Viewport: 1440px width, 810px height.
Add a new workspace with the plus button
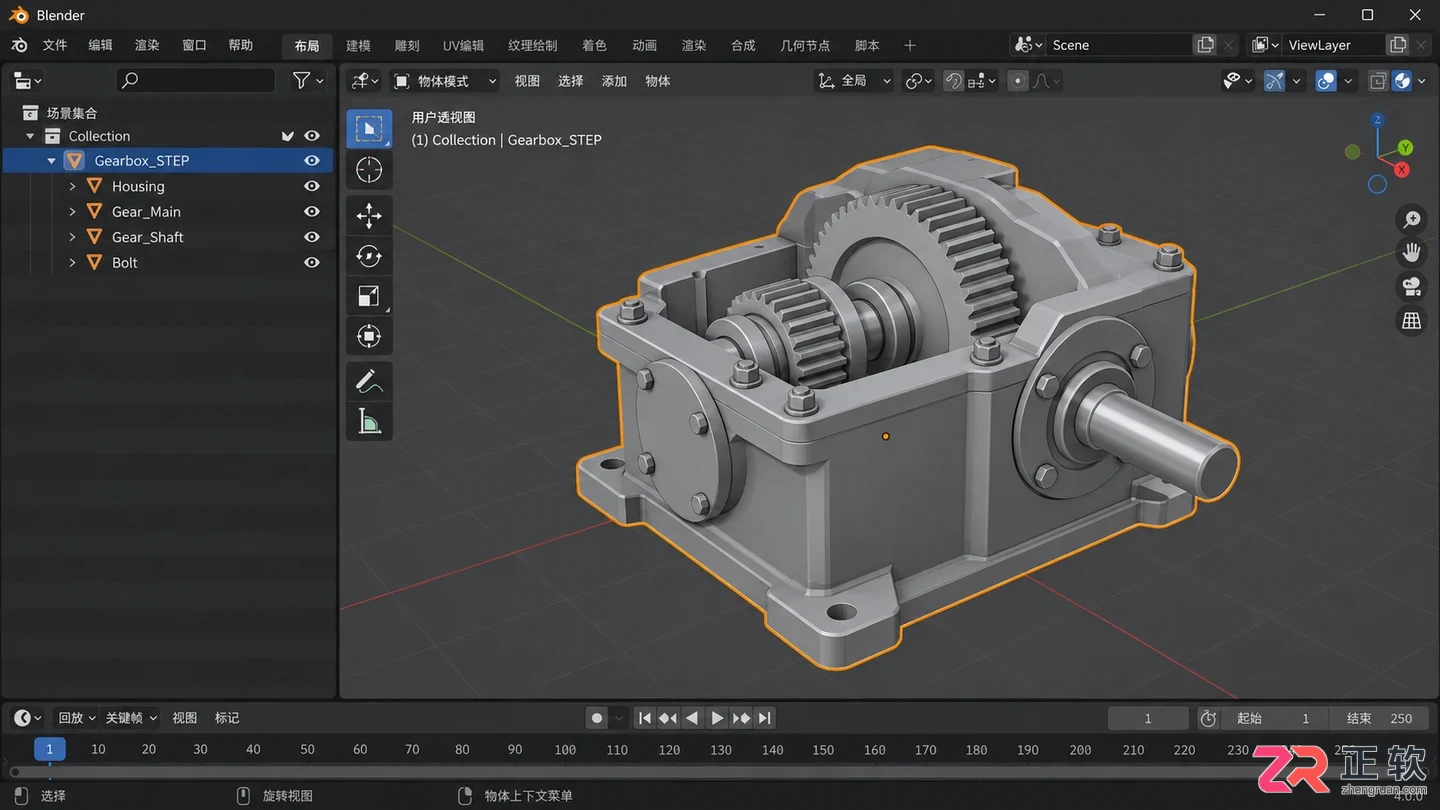(909, 45)
